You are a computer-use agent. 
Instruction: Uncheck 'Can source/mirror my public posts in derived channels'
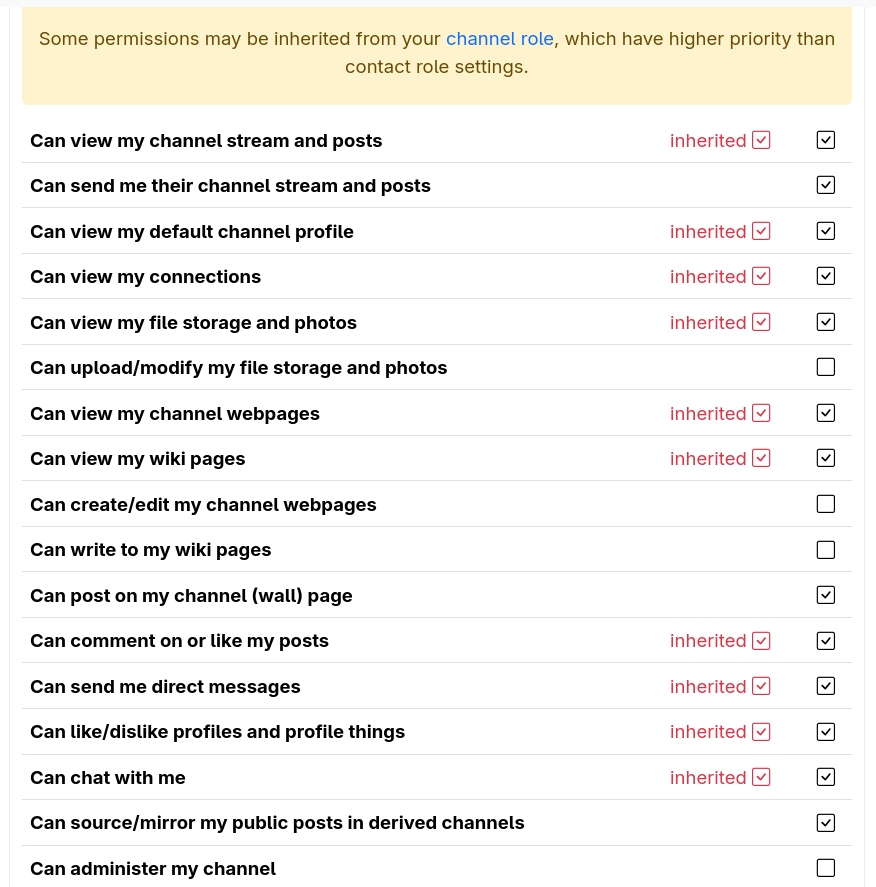825,822
